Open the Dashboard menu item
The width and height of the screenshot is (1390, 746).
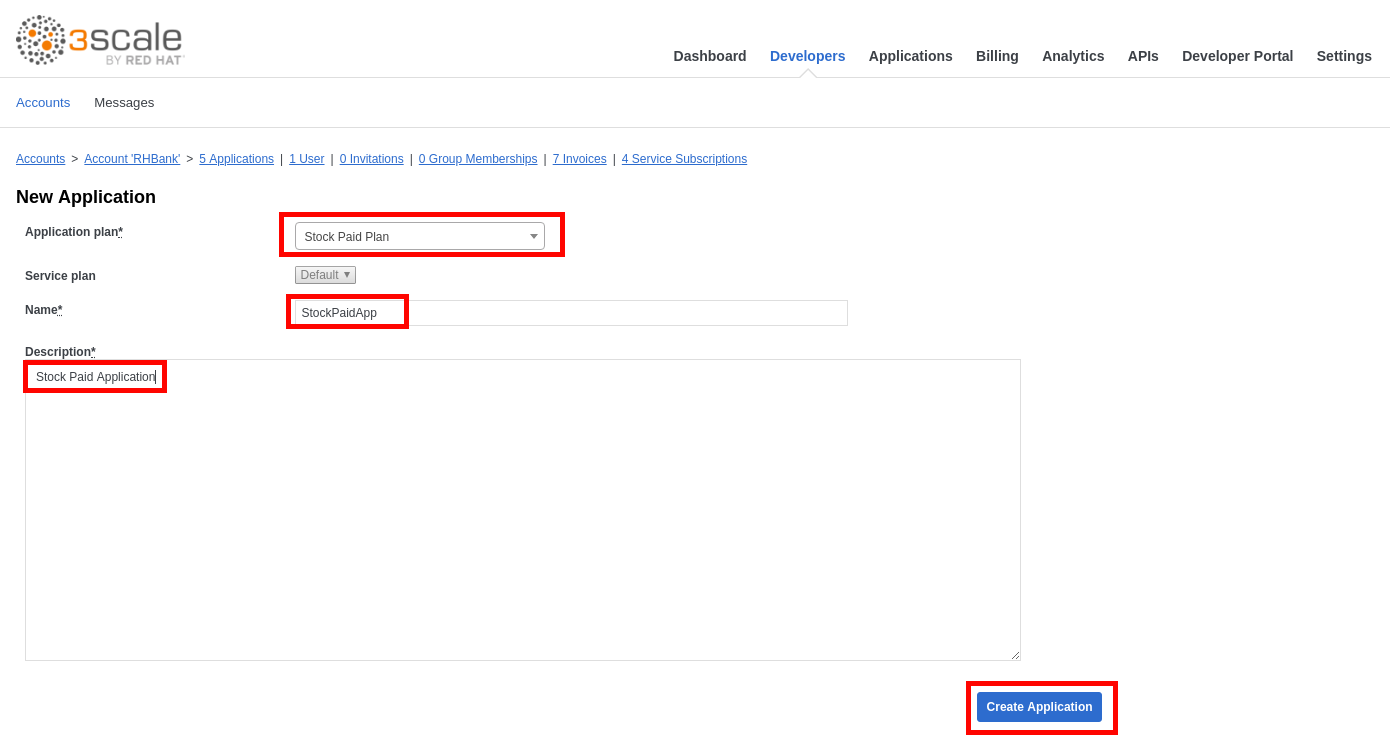pos(709,56)
